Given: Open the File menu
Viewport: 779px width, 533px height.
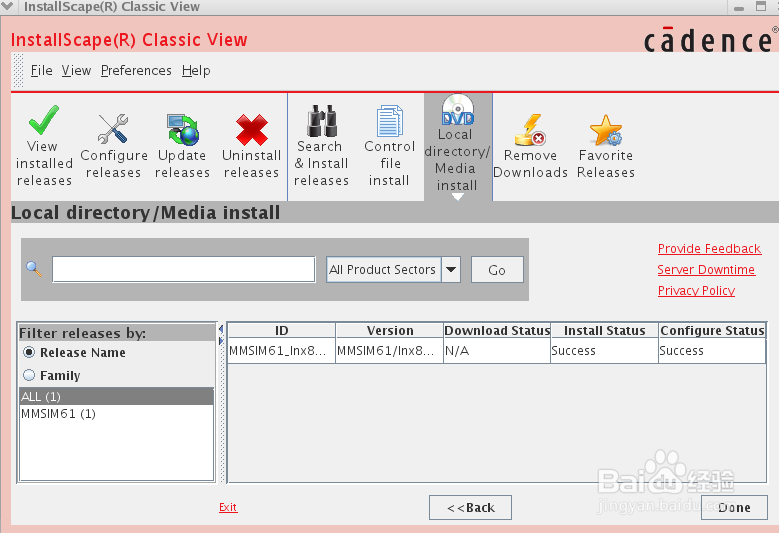Looking at the screenshot, I should [41, 71].
